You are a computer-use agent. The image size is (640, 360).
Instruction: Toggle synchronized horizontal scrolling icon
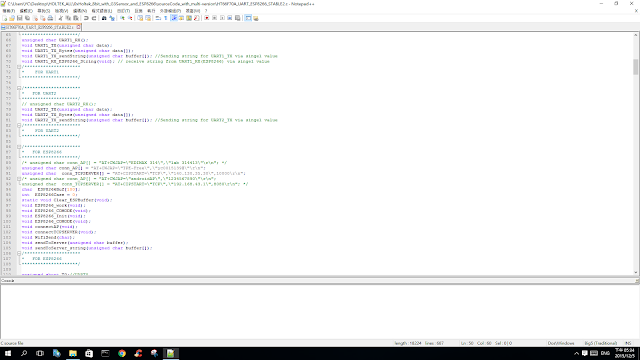148,18
